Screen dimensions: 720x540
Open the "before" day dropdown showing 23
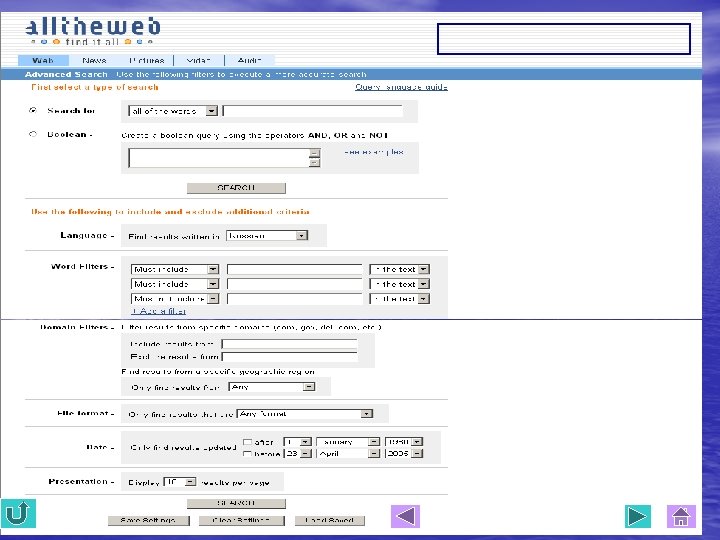298,454
